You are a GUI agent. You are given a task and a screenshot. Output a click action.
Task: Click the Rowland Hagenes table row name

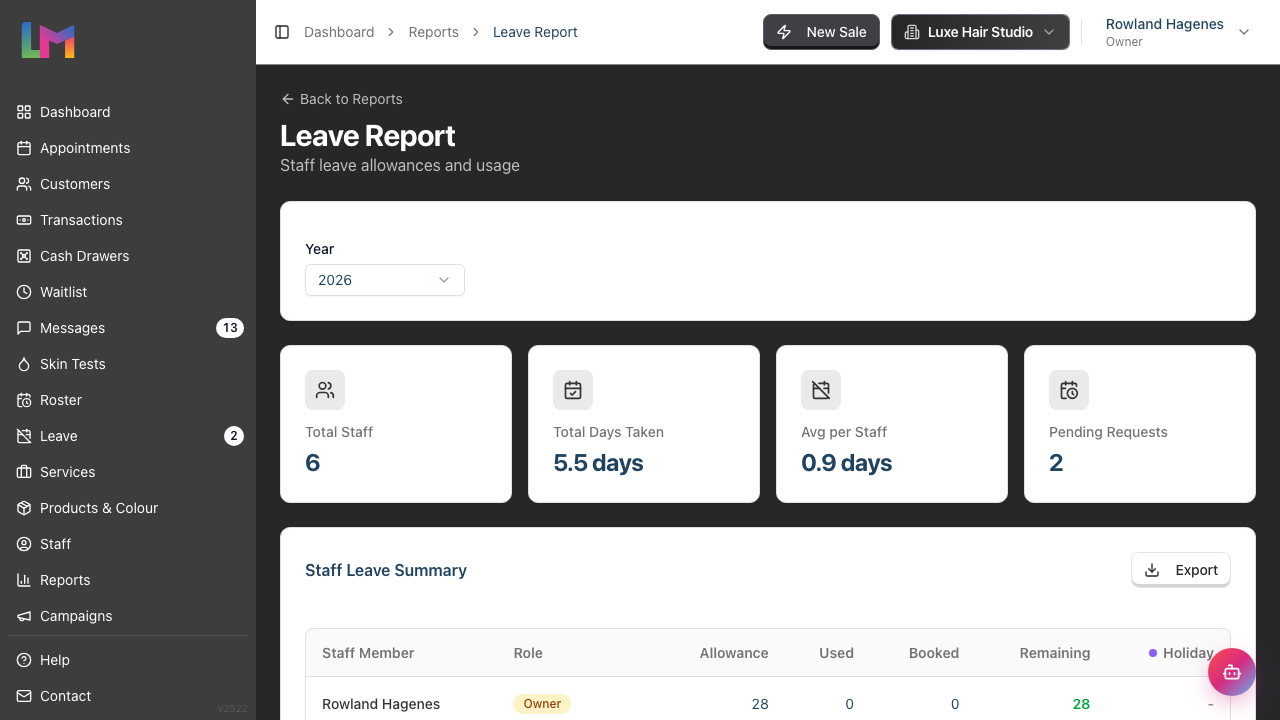click(x=381, y=704)
